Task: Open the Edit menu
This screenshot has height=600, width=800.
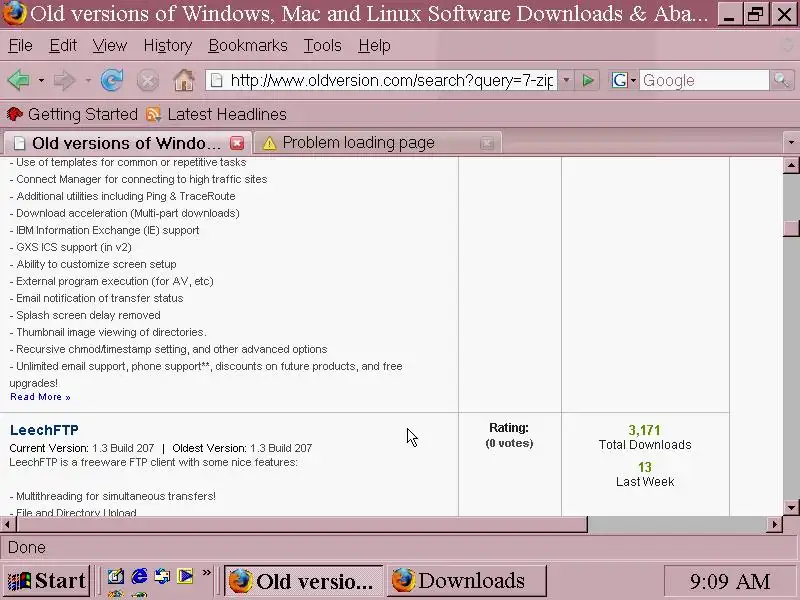Action: (63, 45)
